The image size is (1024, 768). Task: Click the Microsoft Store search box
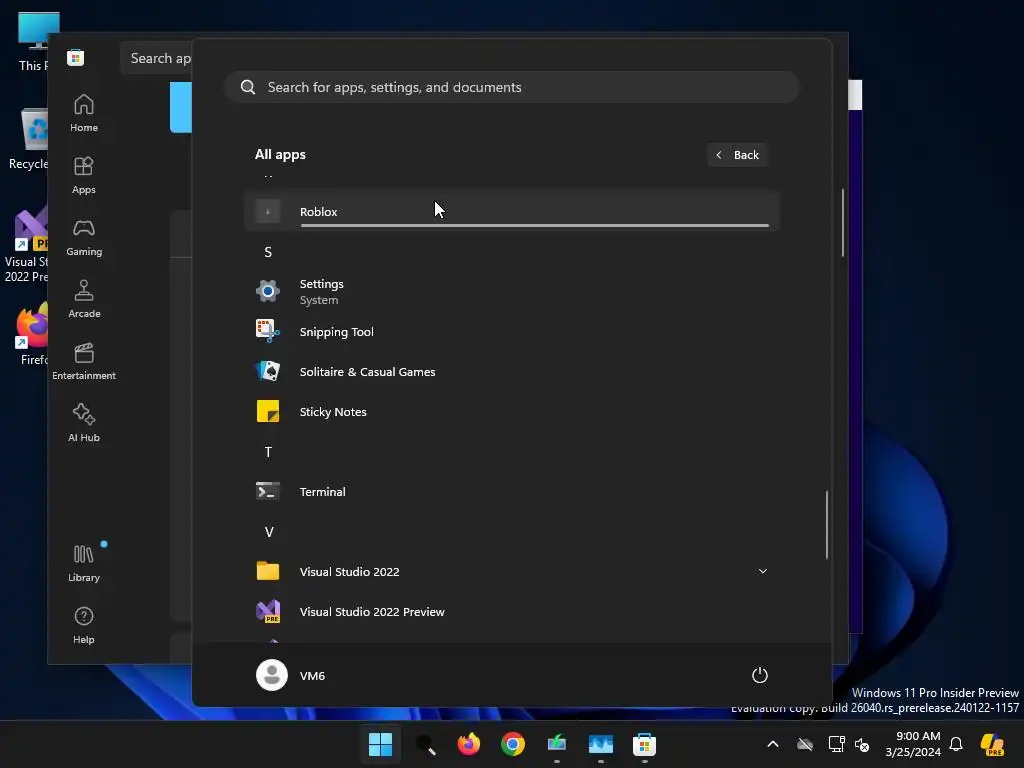point(157,58)
